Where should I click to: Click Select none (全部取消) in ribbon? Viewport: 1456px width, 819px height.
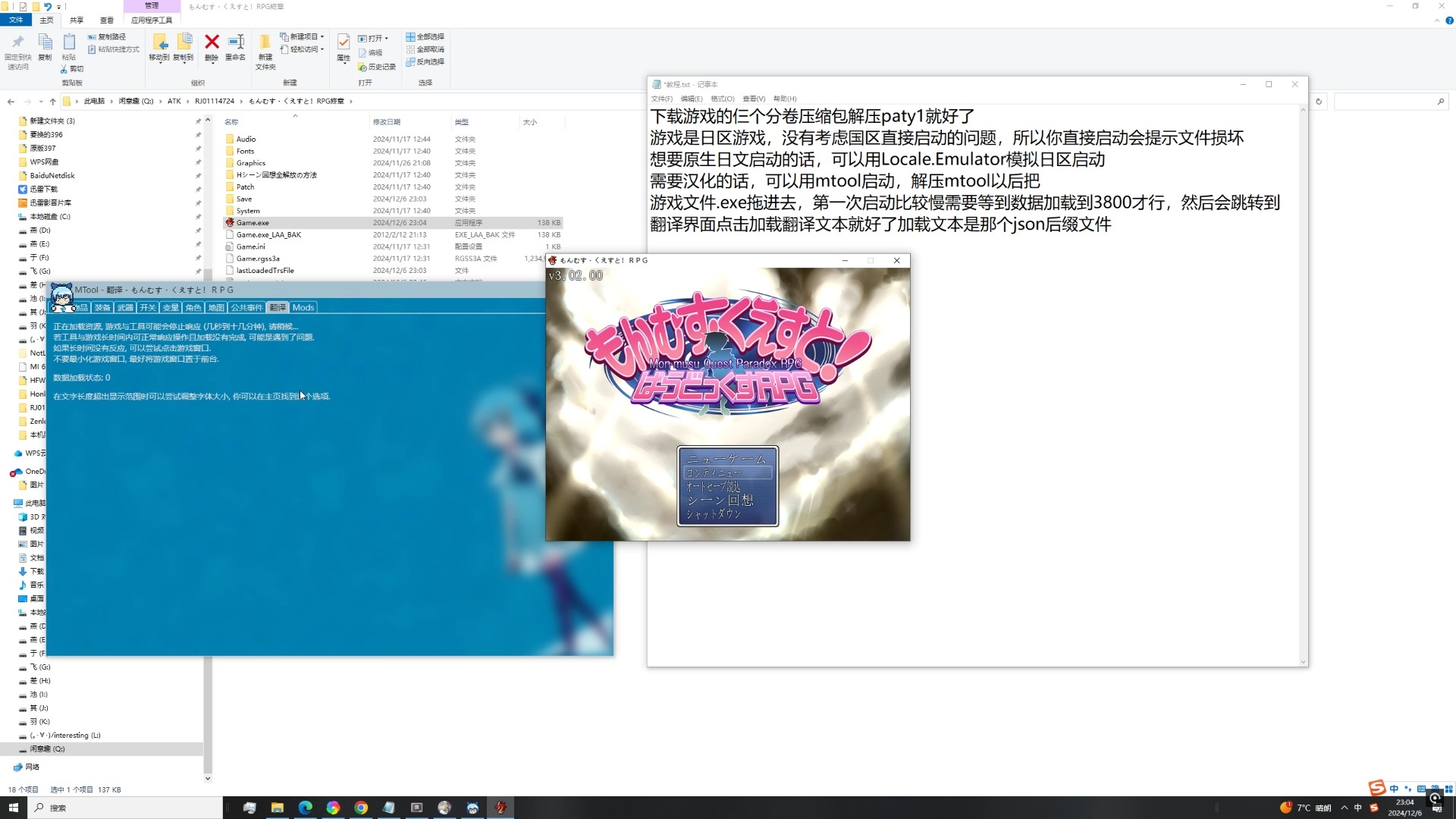point(425,49)
